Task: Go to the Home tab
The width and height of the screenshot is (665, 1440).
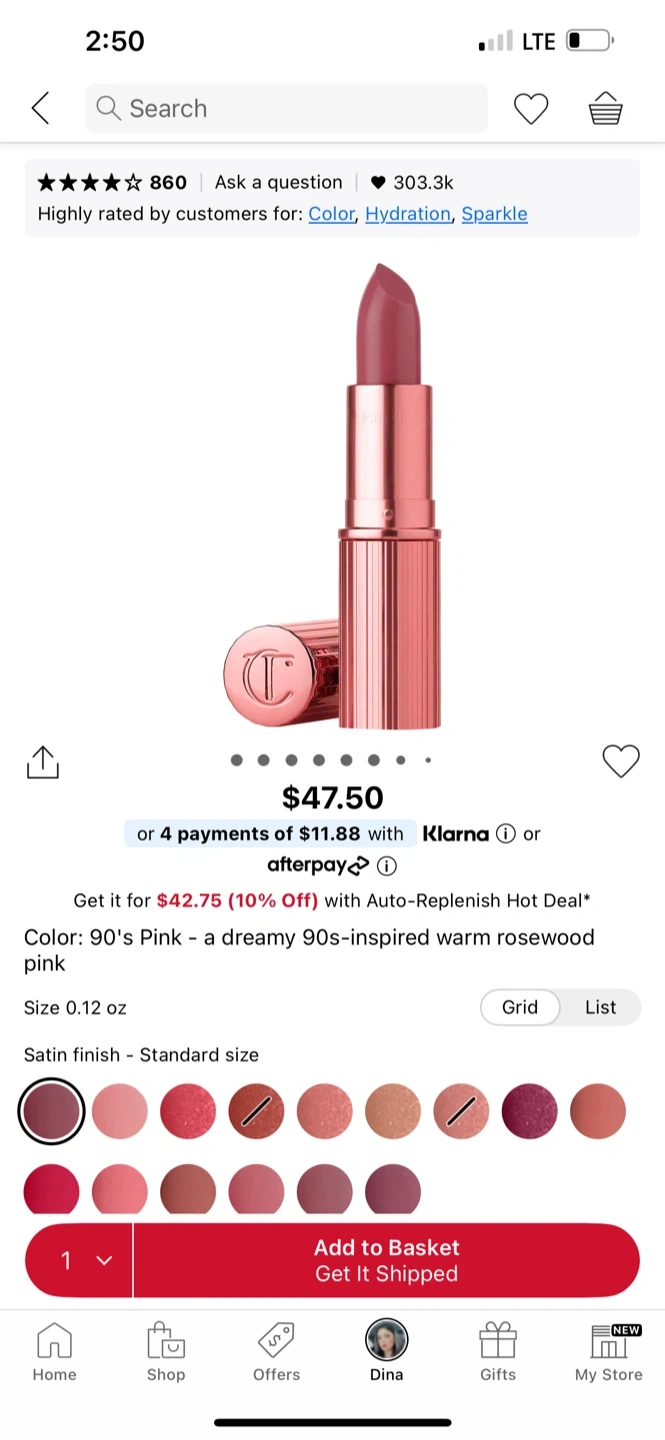Action: tap(54, 1352)
